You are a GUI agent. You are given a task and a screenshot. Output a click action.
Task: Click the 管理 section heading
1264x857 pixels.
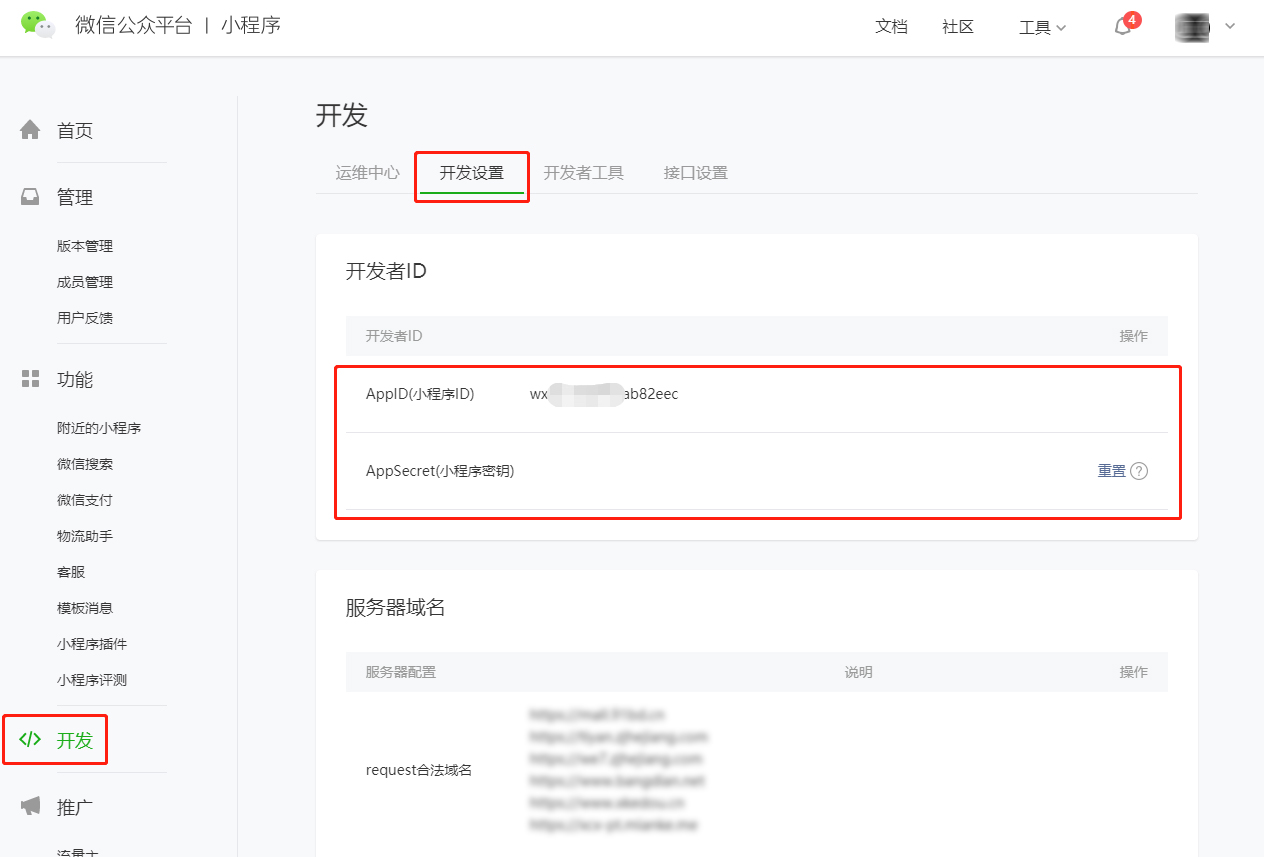pyautogui.click(x=75, y=198)
